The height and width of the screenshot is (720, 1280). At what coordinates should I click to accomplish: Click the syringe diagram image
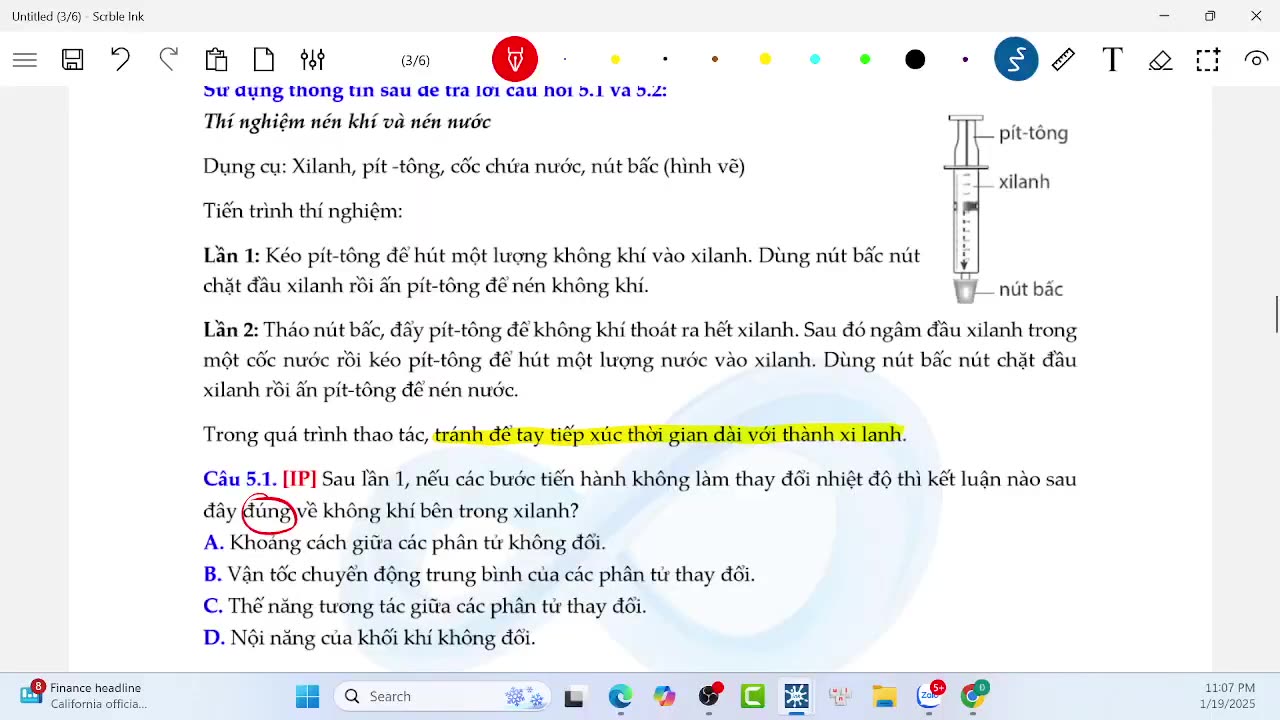click(x=966, y=208)
